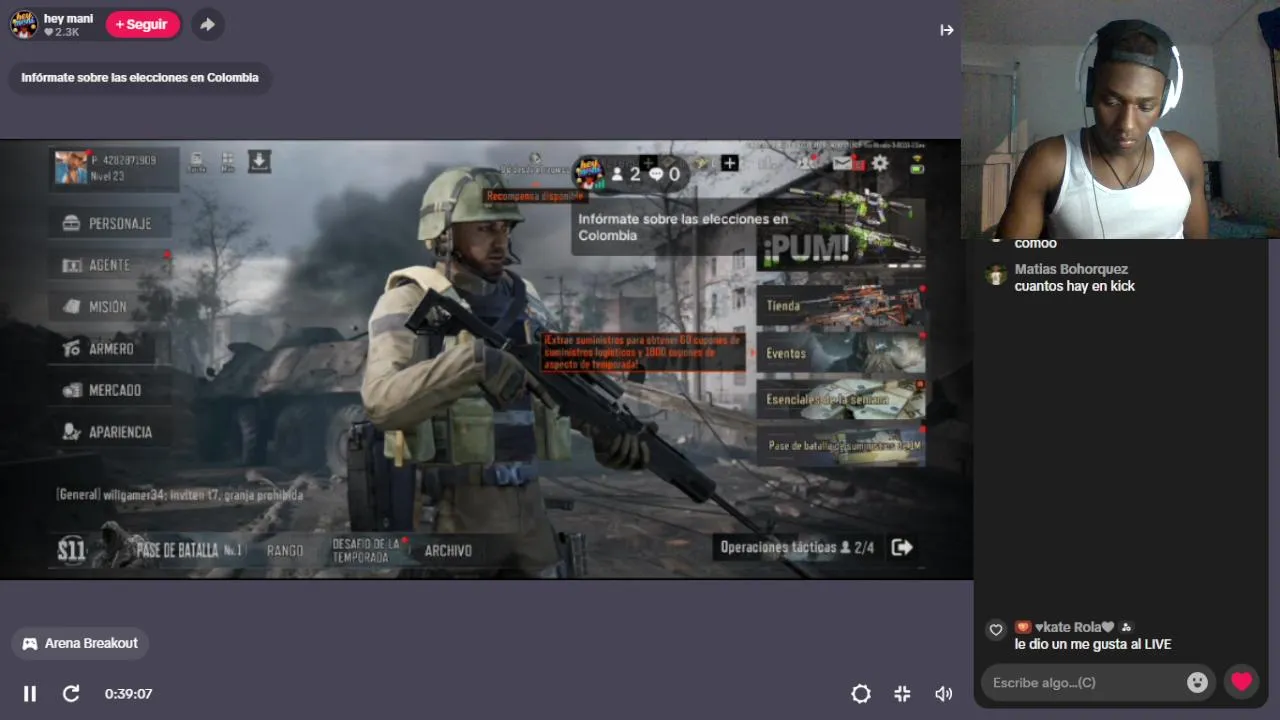Click the heart next to kate Rola

[x=995, y=630]
